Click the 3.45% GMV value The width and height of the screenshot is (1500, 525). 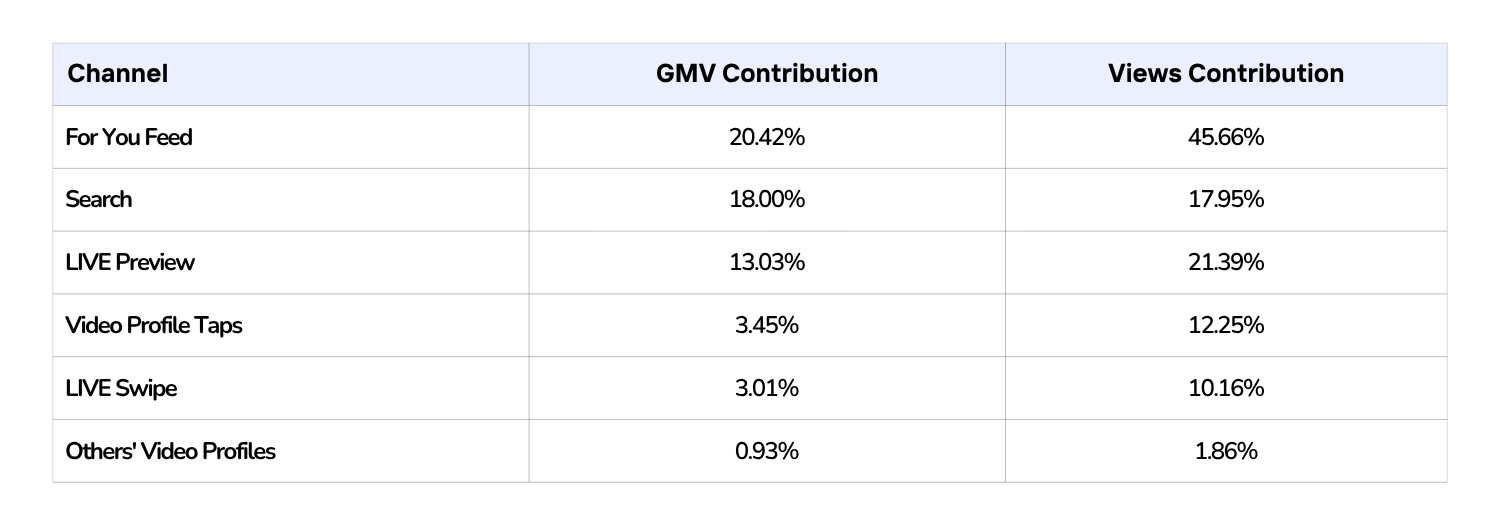click(767, 325)
